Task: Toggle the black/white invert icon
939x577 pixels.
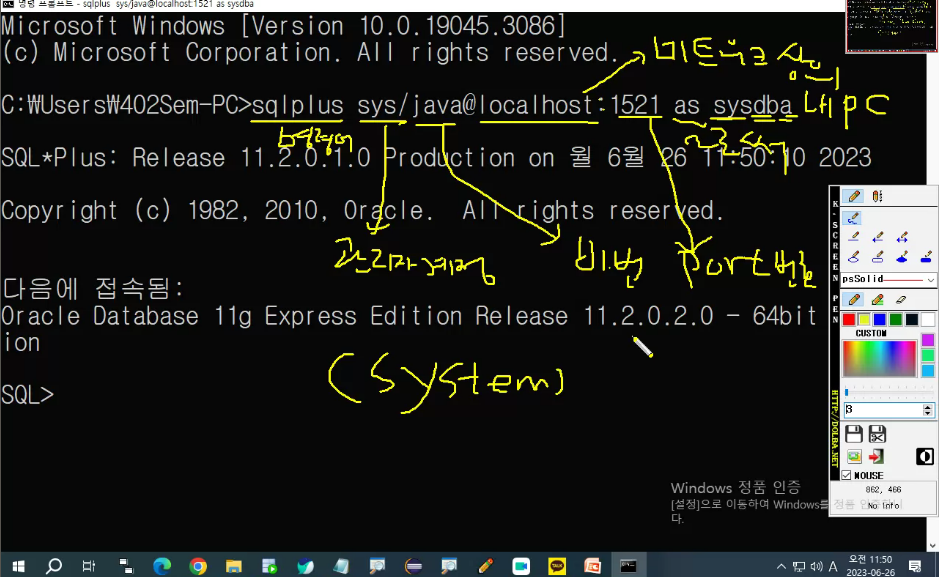Action: pos(925,457)
